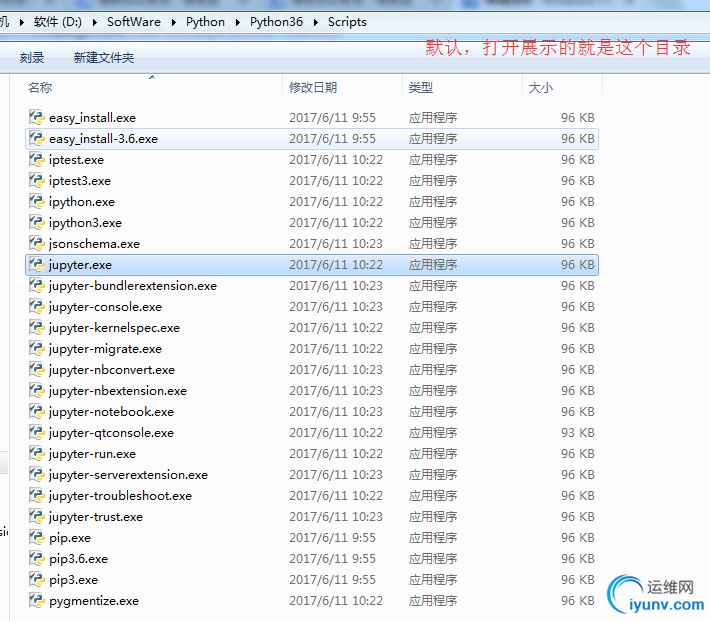Click the jupyter.exe file icon
Screen dimensions: 710x621
point(37,264)
